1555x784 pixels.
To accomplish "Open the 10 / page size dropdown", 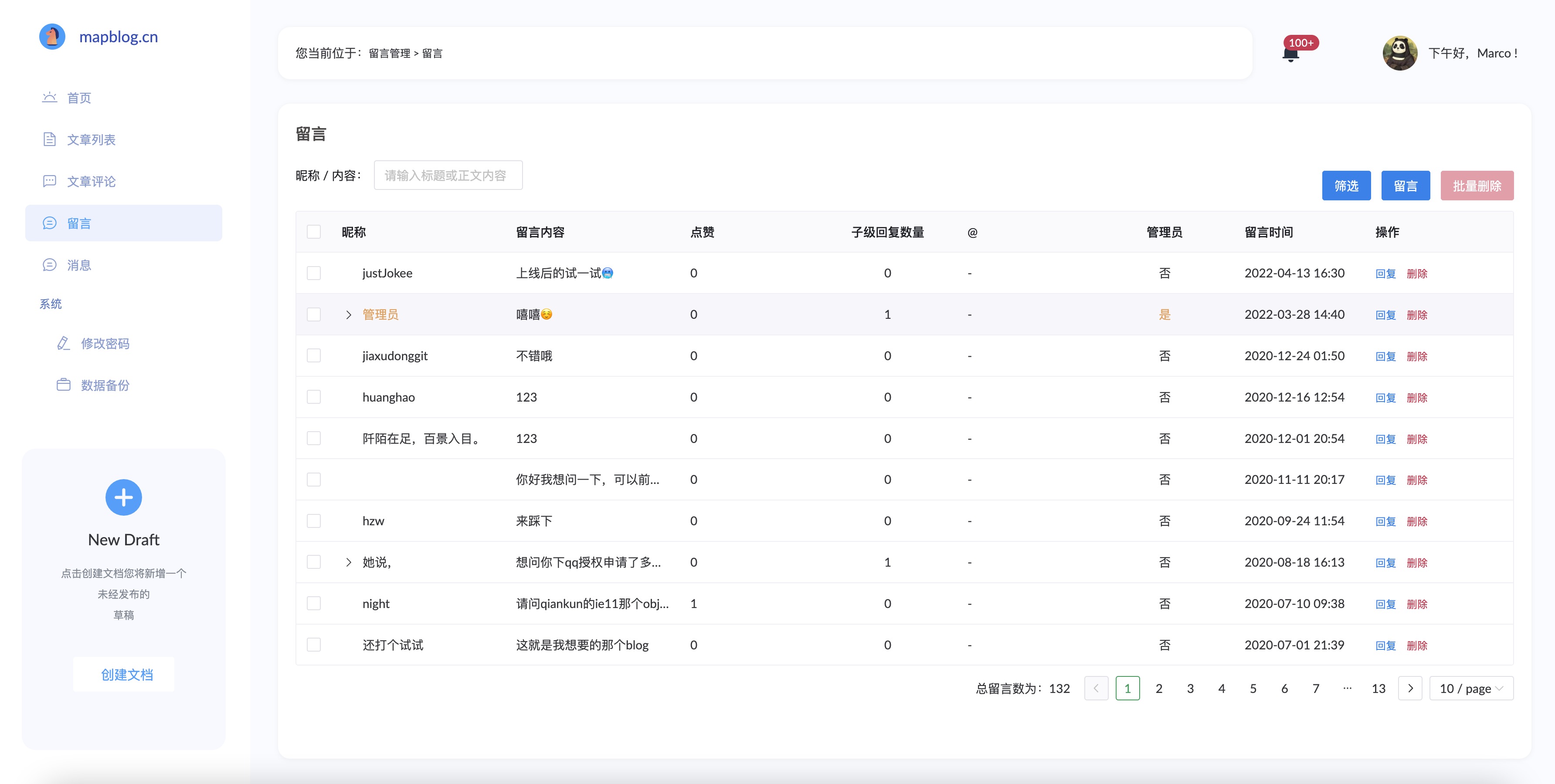I will tap(1471, 688).
